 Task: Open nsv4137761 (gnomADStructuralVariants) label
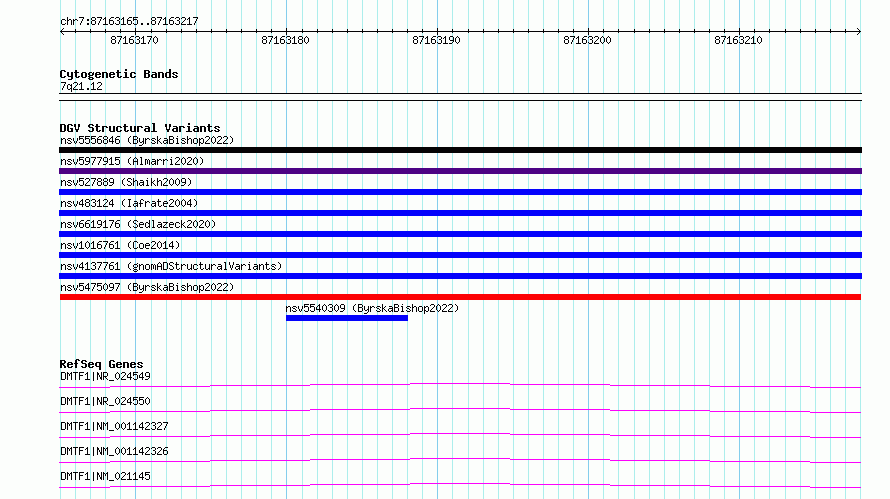(x=171, y=266)
